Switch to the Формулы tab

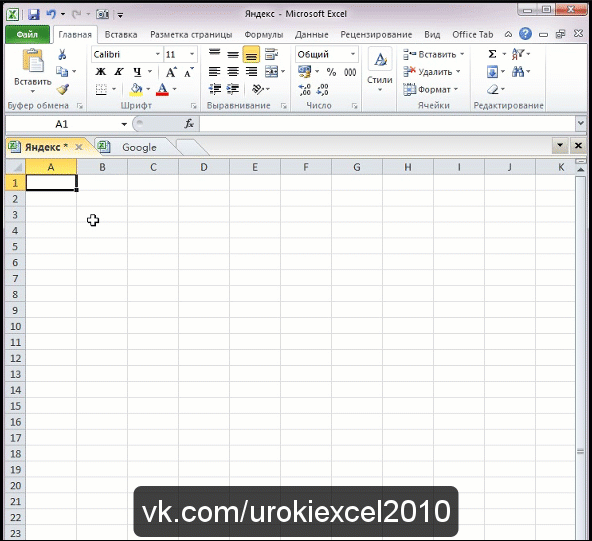click(x=264, y=35)
